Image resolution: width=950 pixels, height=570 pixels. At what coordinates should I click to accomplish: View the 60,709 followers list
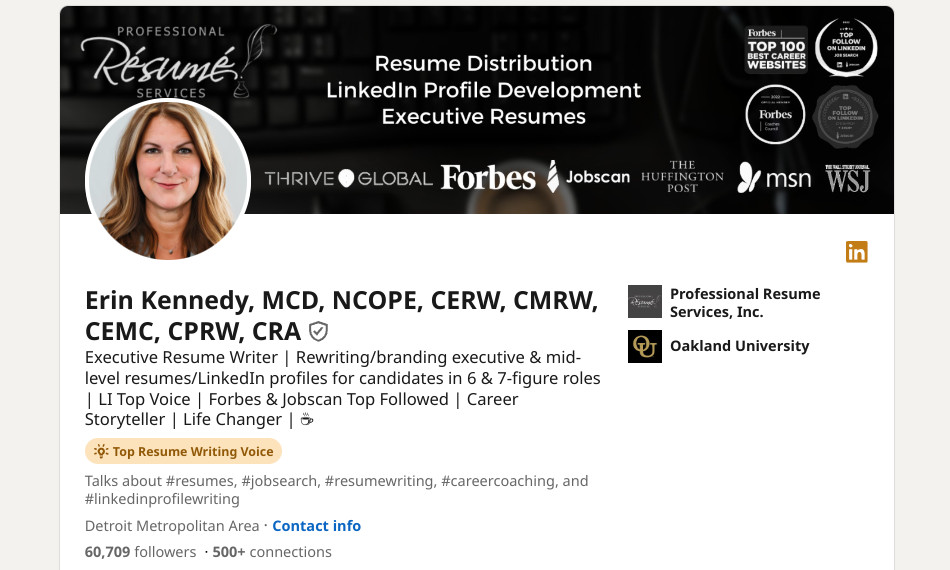pyautogui.click(x=141, y=552)
